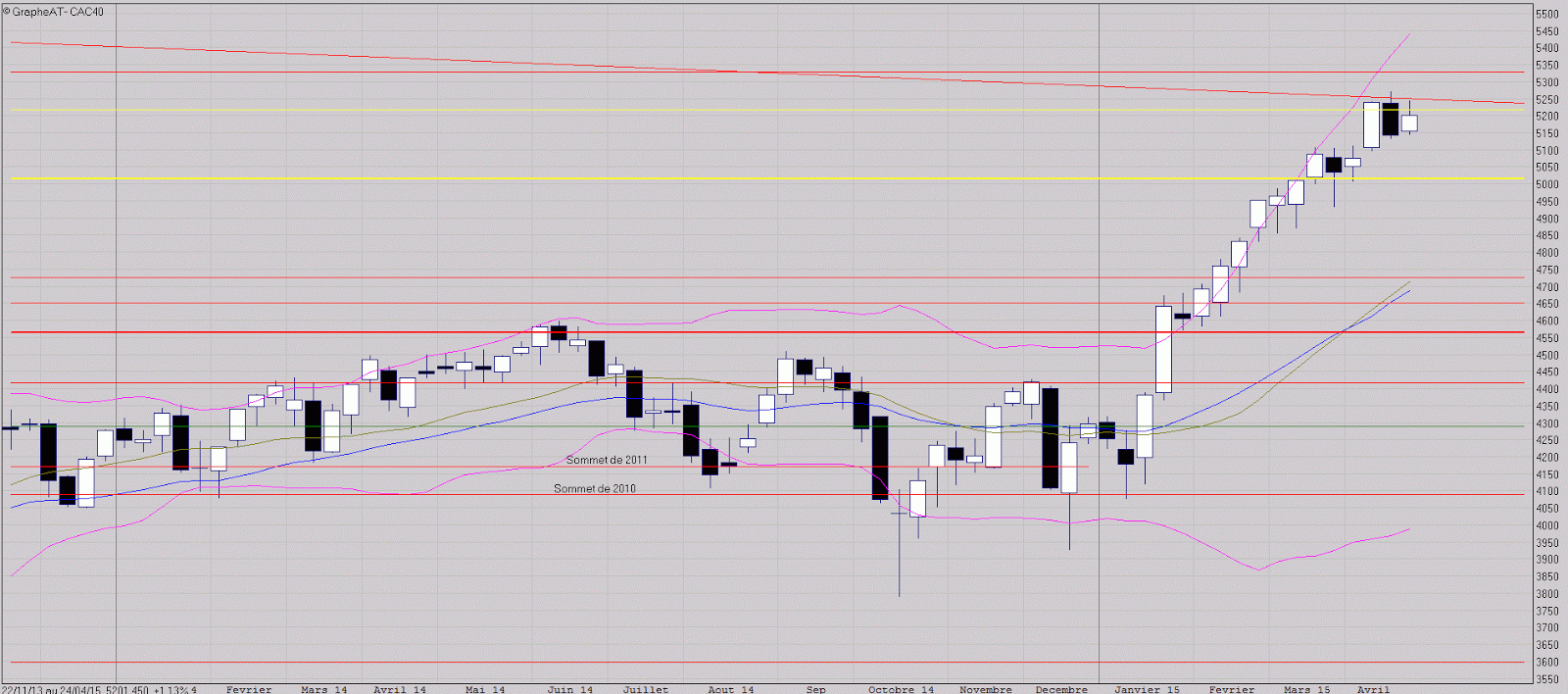Click the "Avril 14" time axis label

coord(400,690)
